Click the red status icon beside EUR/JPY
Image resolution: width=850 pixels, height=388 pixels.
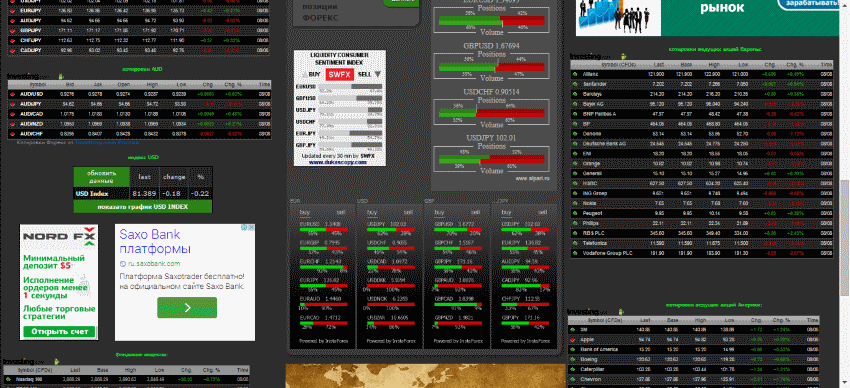tap(12, 10)
